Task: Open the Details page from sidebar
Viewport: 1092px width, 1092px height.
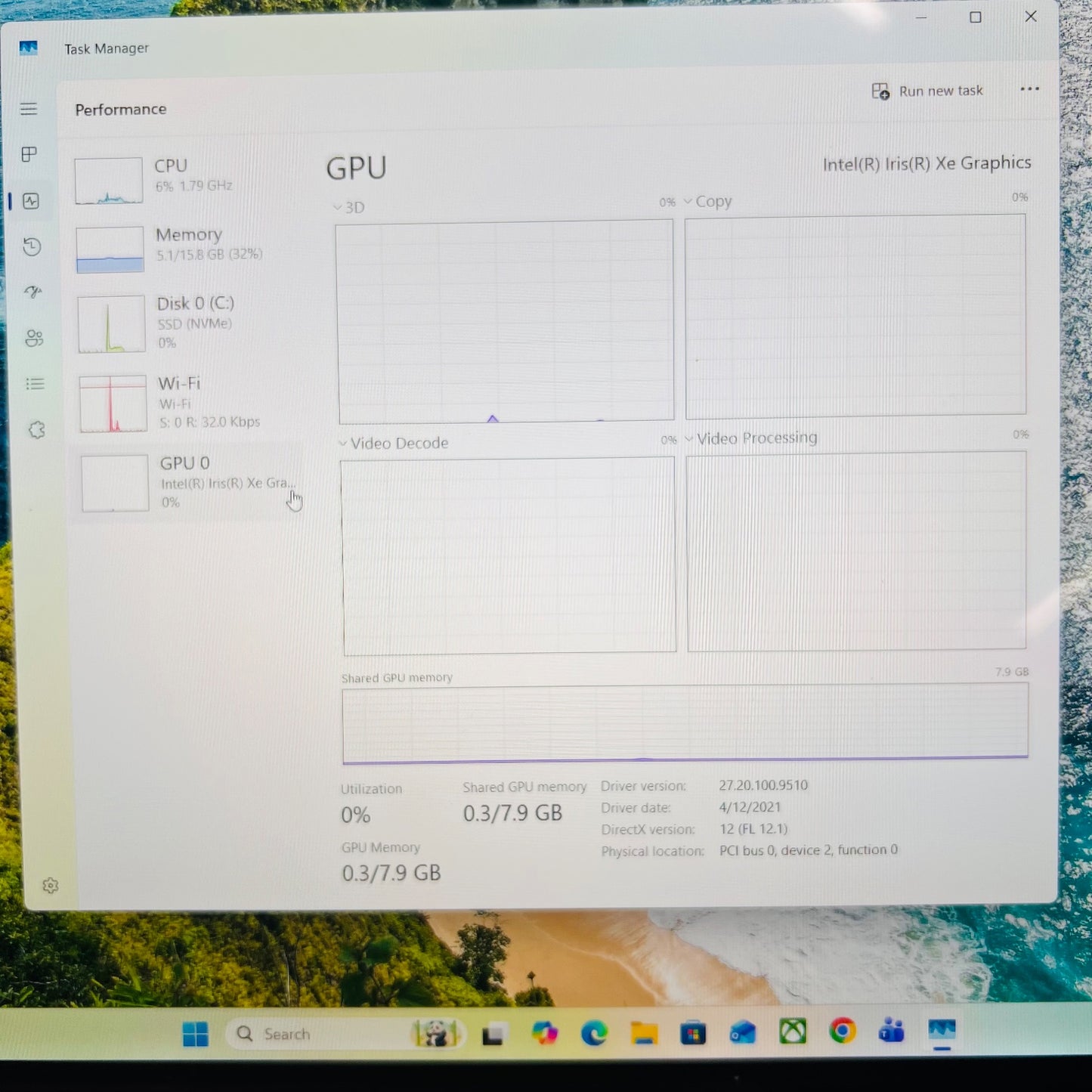Action: point(35,384)
